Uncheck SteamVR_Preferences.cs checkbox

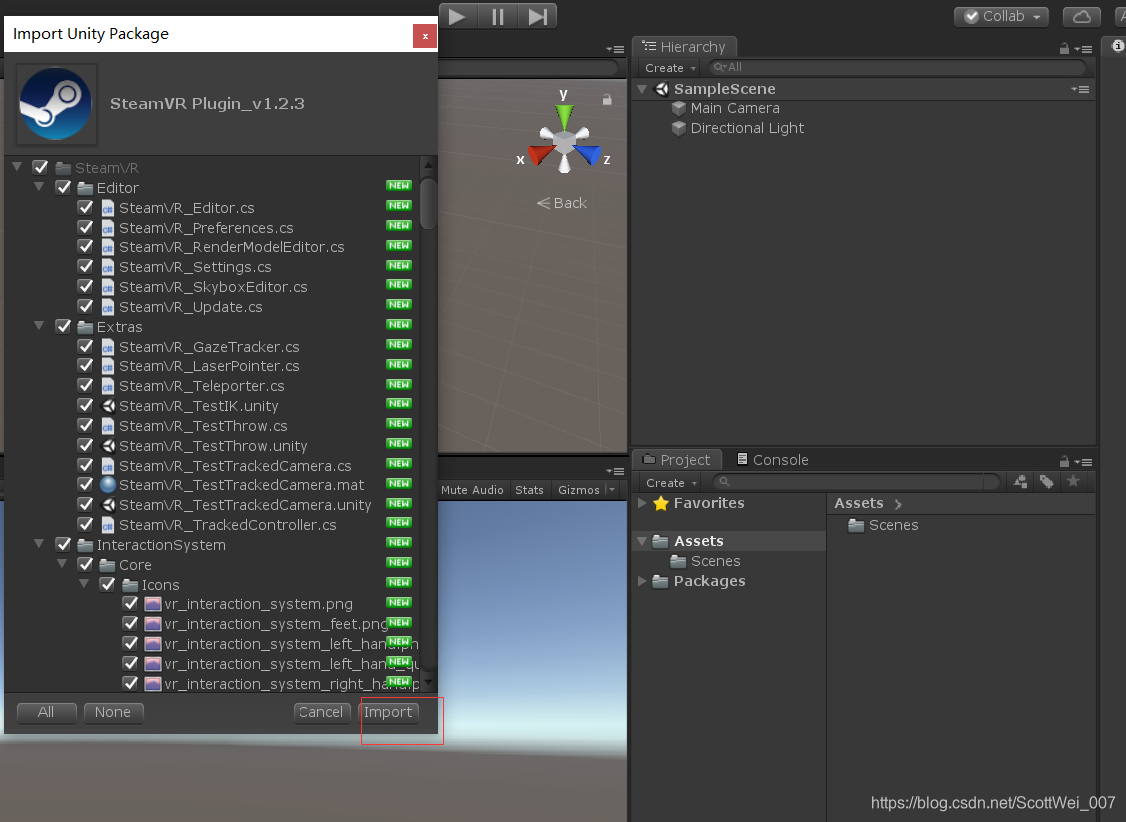click(x=85, y=228)
